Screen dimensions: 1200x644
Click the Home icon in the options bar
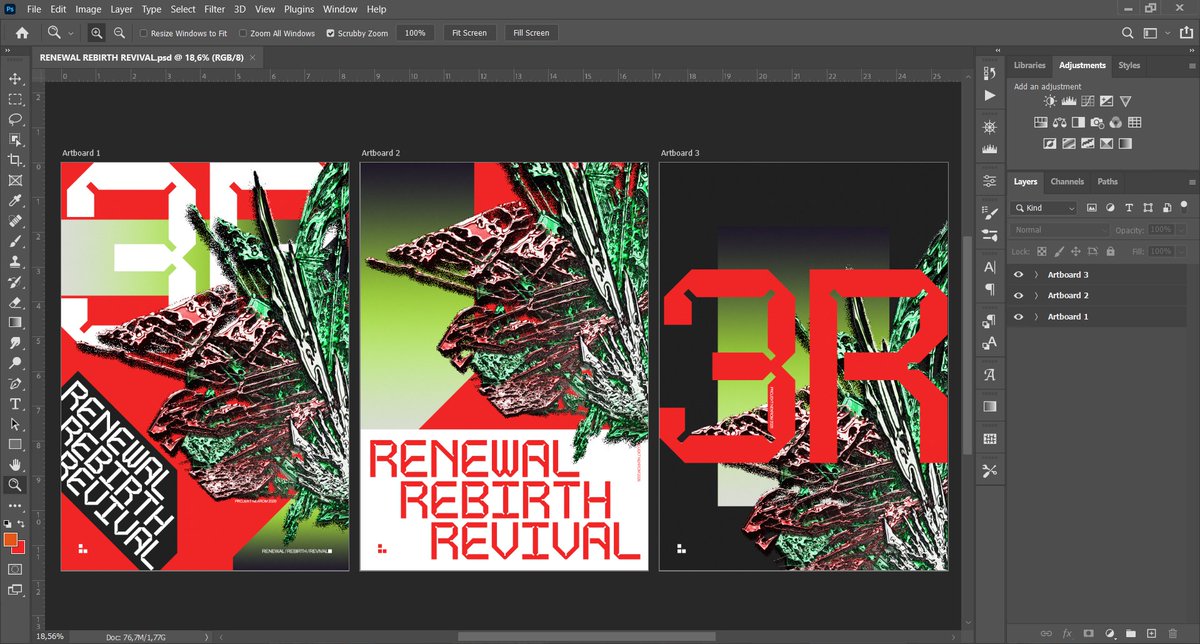tap(22, 33)
